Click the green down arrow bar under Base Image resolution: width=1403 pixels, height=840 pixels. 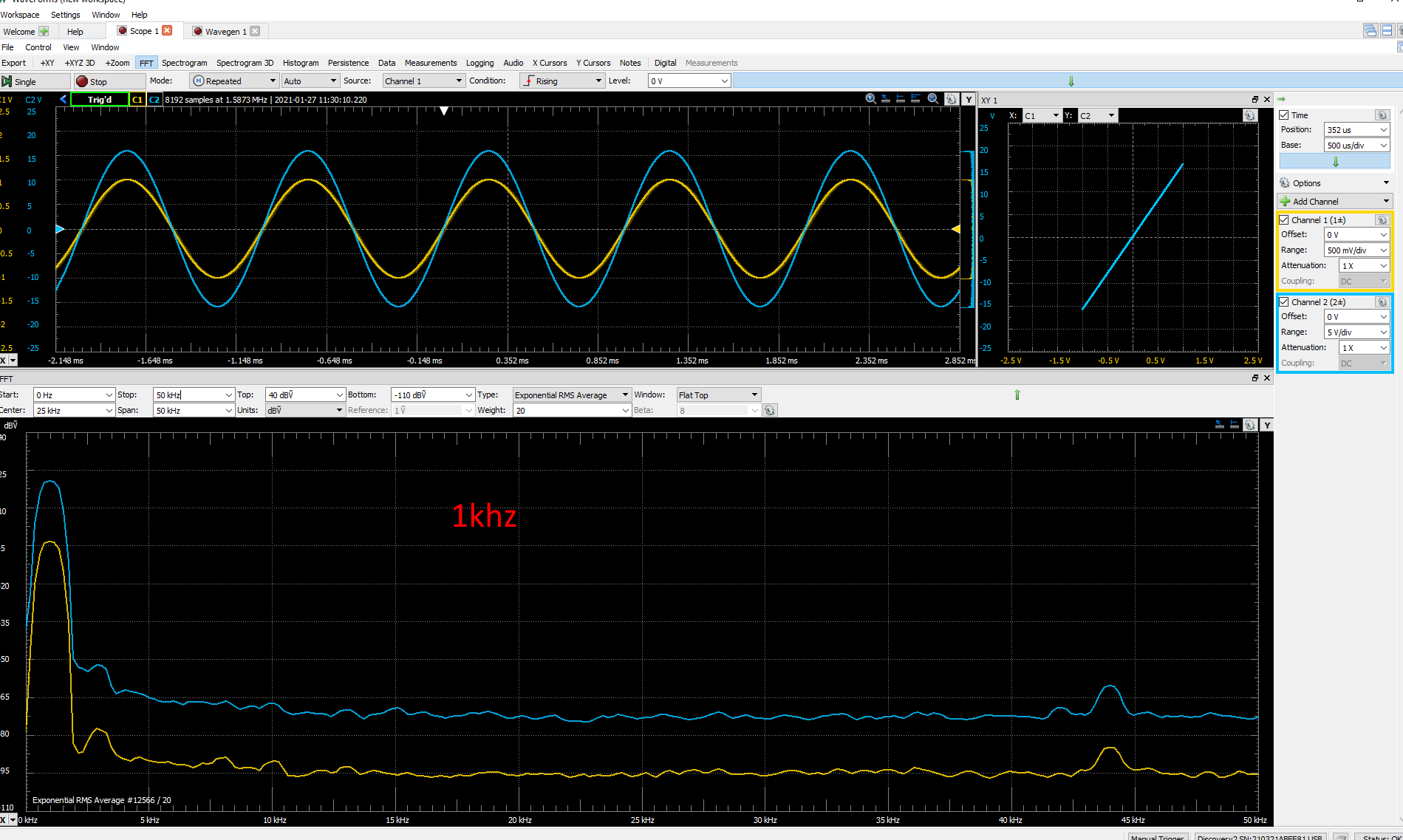1335,161
